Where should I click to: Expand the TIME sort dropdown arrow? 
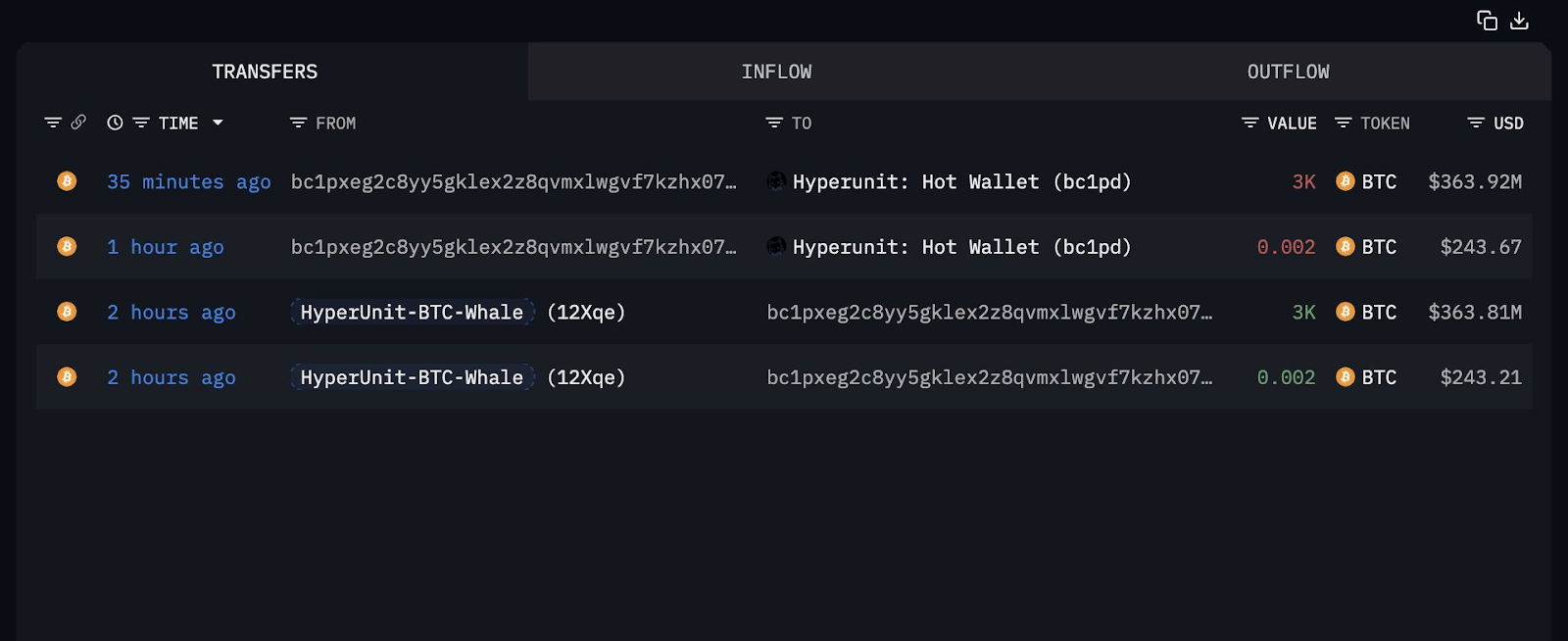(x=218, y=123)
